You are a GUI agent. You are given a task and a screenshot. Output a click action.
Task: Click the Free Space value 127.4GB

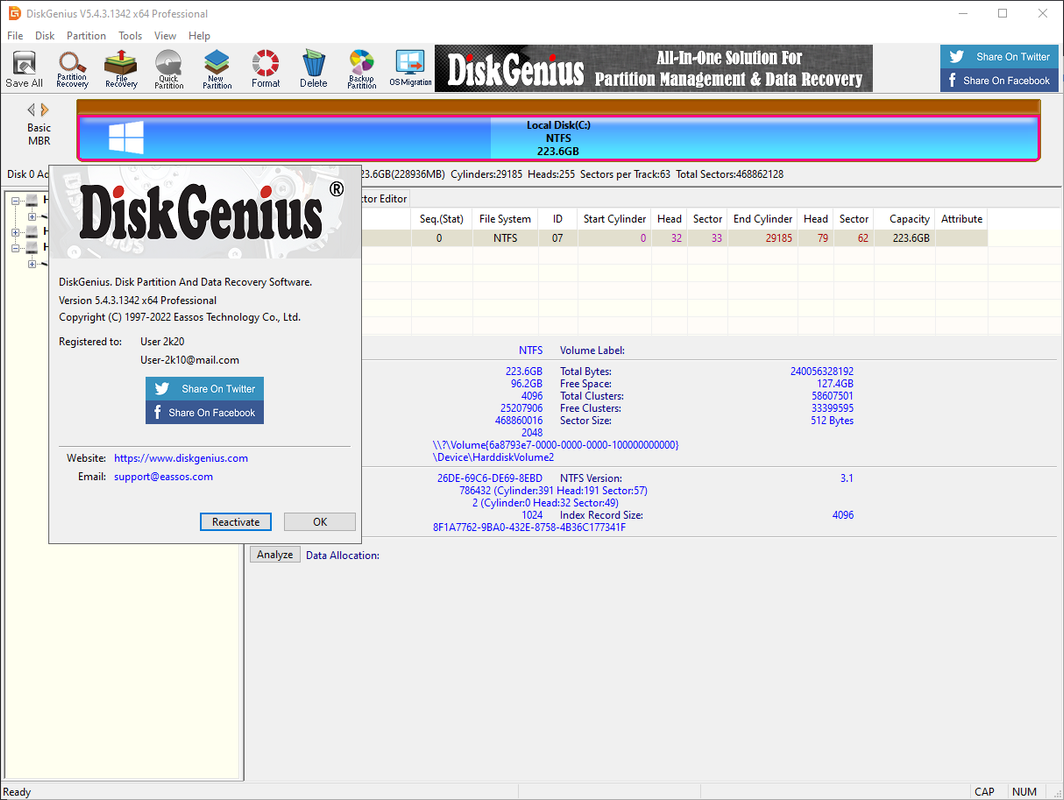pyautogui.click(x=835, y=383)
